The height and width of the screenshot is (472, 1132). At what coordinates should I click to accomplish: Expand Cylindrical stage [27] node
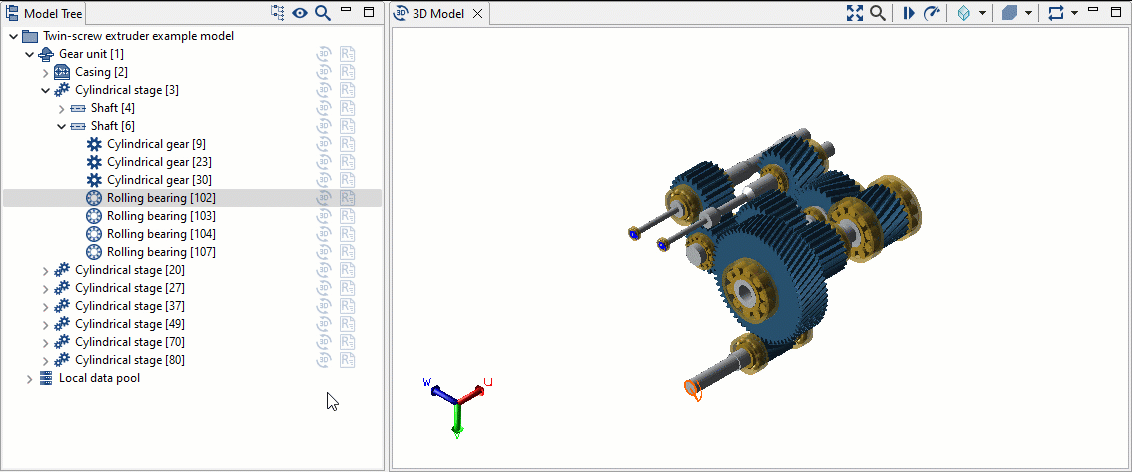point(45,289)
